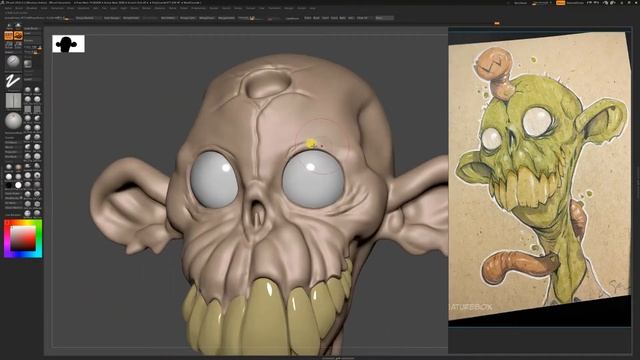Open the current brush sphere thumbnail
The image size is (640, 360).
13,62
